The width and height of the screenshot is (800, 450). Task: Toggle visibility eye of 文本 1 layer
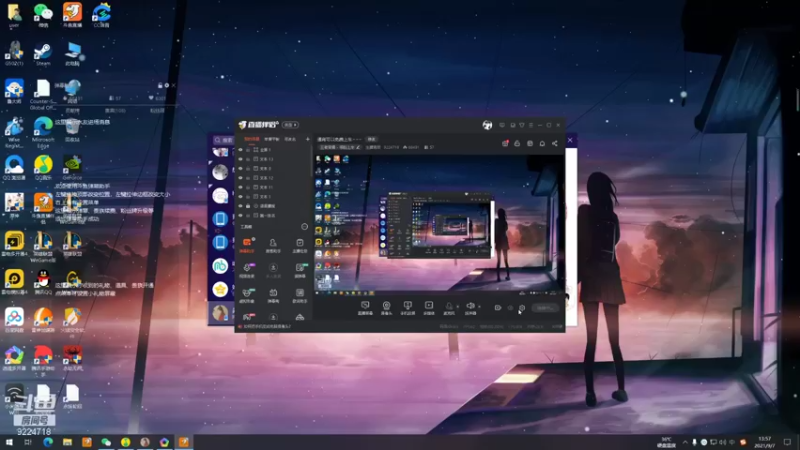(241, 196)
